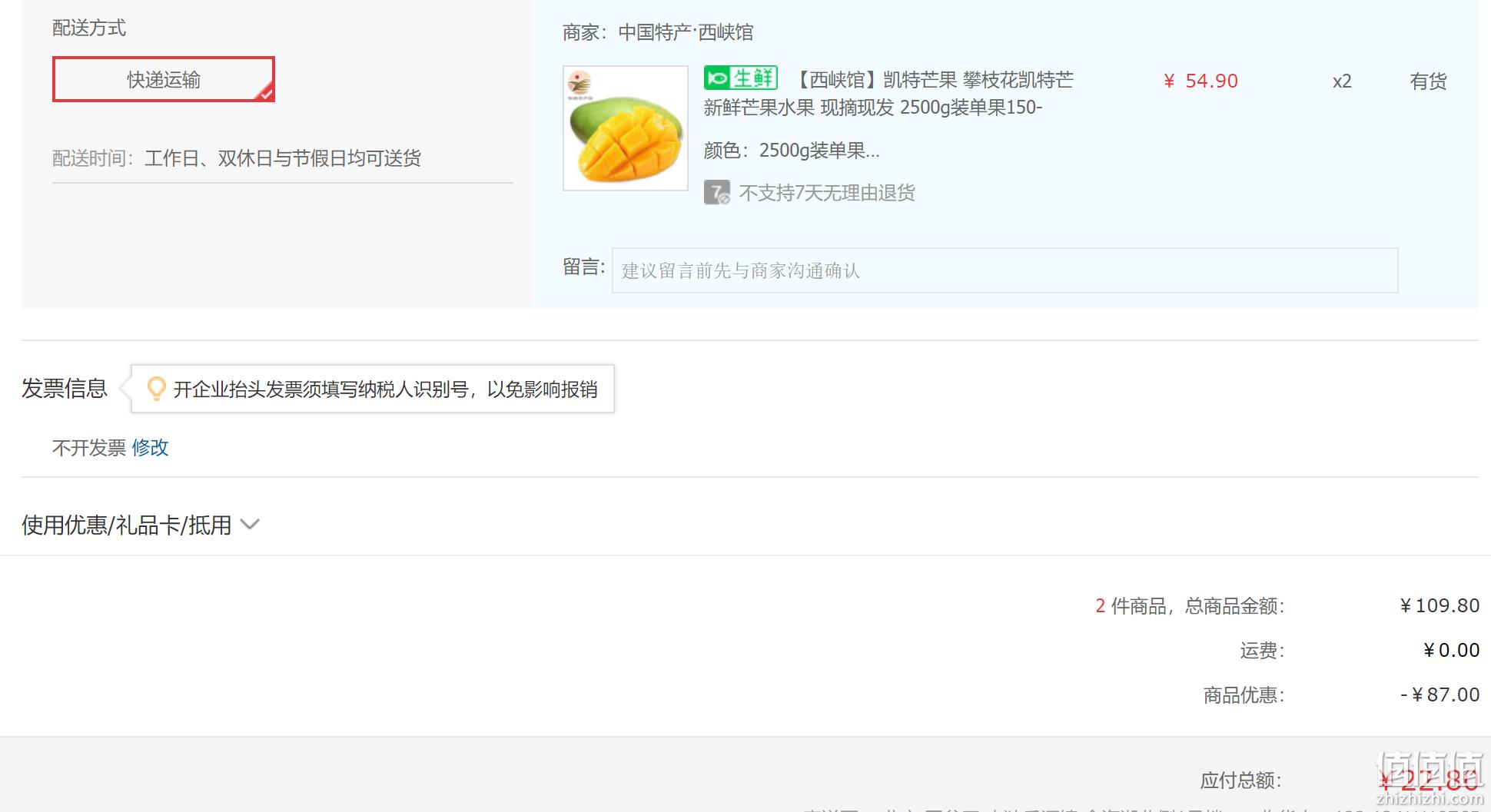Click the total goods amount ¥109.80
Image resolution: width=1491 pixels, height=812 pixels.
pos(1440,606)
